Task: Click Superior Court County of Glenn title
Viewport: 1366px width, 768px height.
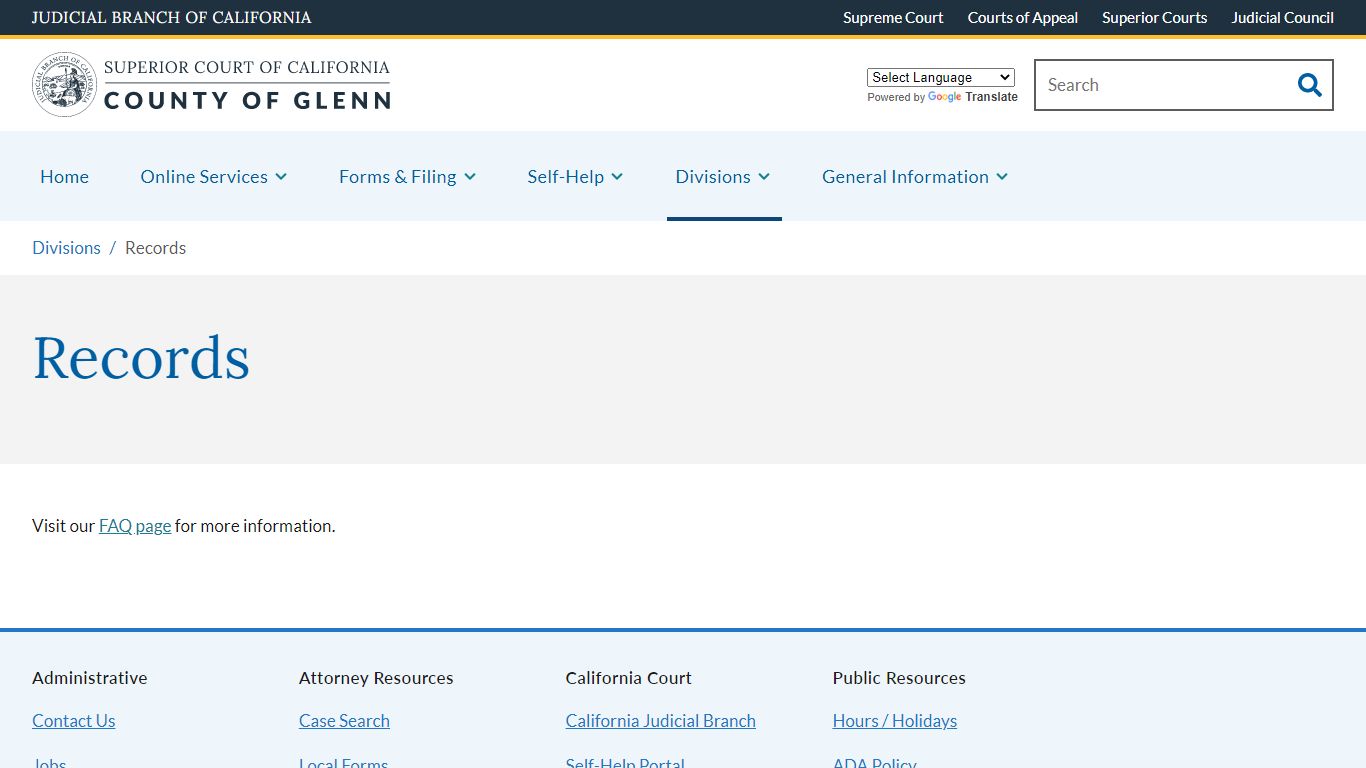Action: coord(247,84)
